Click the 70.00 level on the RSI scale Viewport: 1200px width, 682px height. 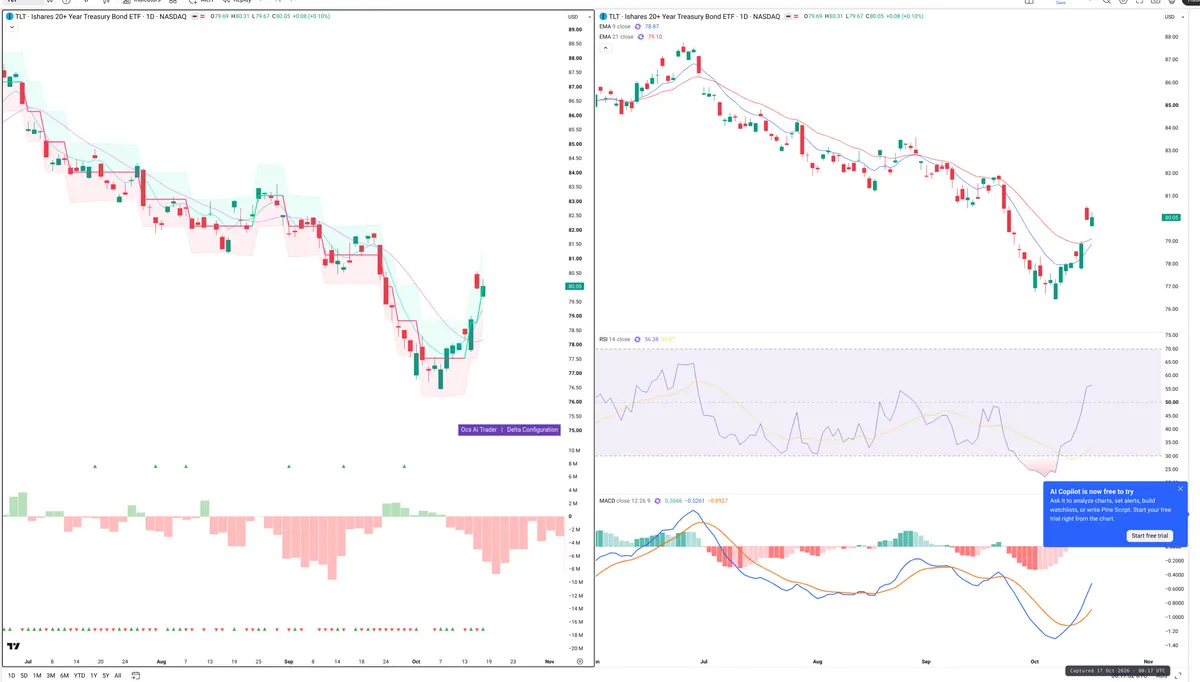(1172, 349)
